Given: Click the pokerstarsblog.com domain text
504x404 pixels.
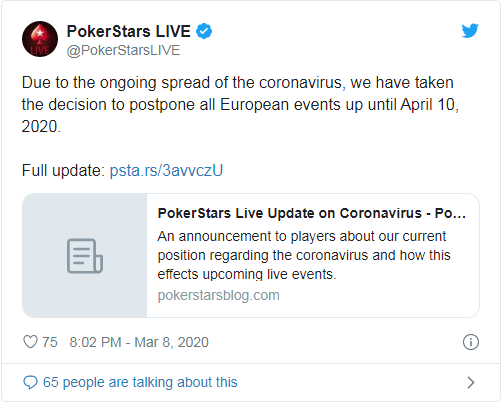Looking at the screenshot, I should 218,295.
